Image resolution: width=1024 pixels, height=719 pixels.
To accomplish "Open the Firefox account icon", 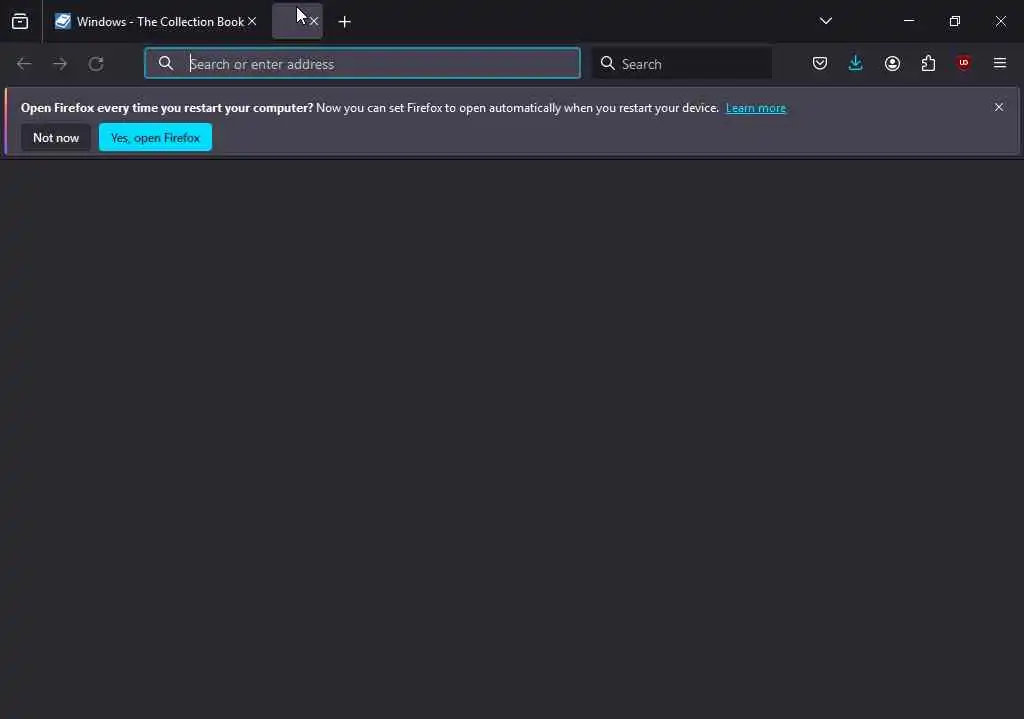I will pyautogui.click(x=892, y=63).
